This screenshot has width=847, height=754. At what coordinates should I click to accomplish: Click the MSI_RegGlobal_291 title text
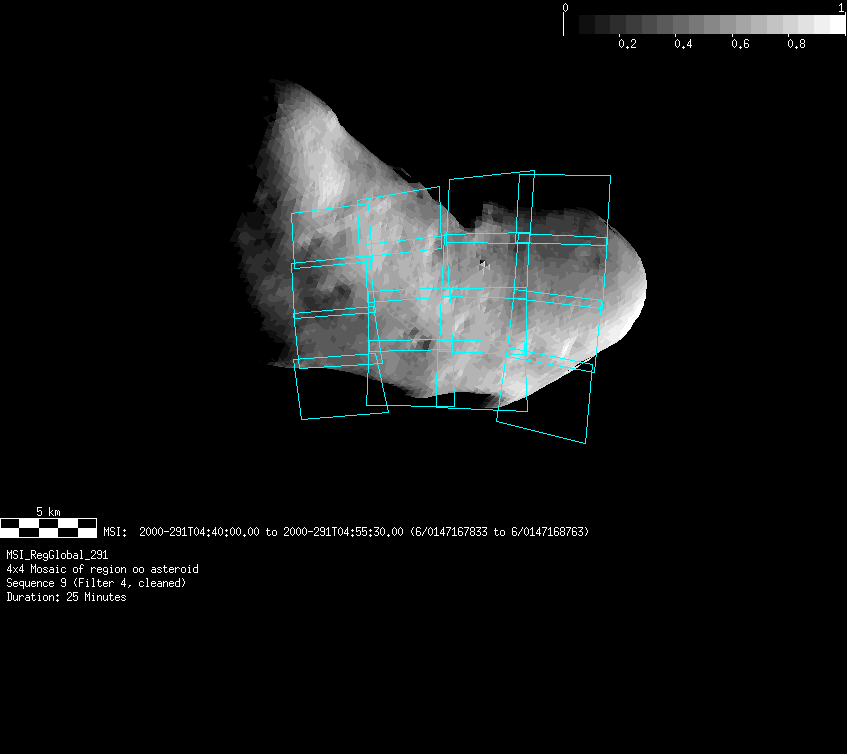(57, 554)
